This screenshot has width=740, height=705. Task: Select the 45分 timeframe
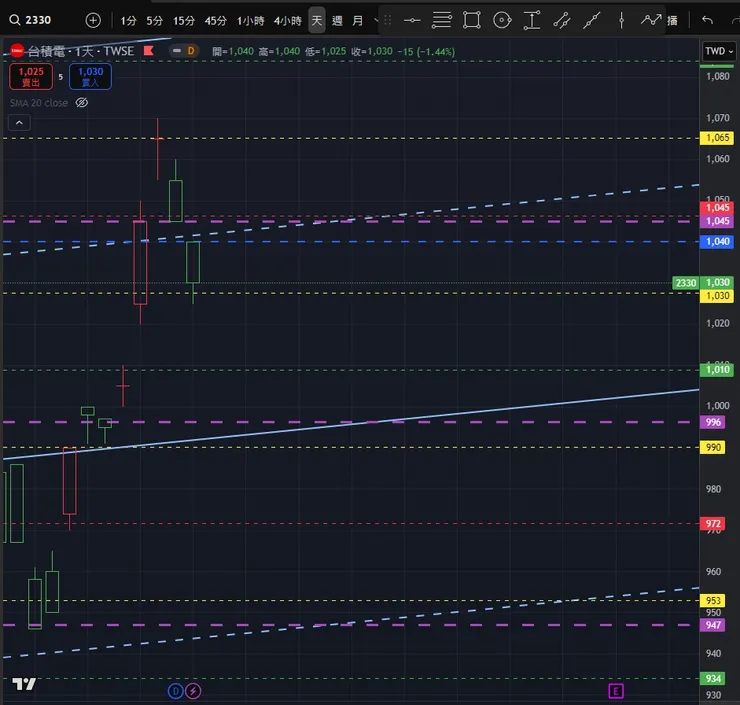coord(216,21)
